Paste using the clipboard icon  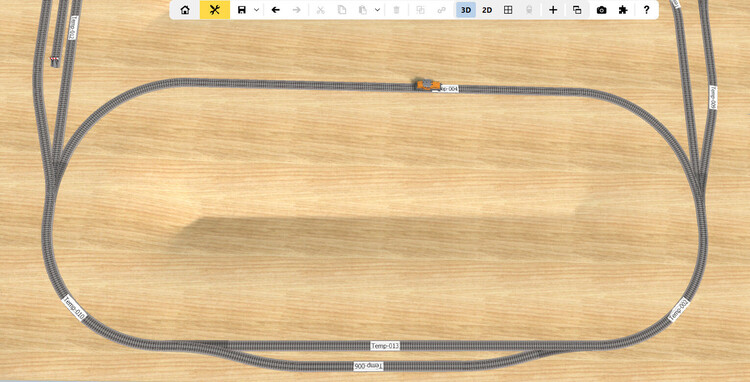363,10
